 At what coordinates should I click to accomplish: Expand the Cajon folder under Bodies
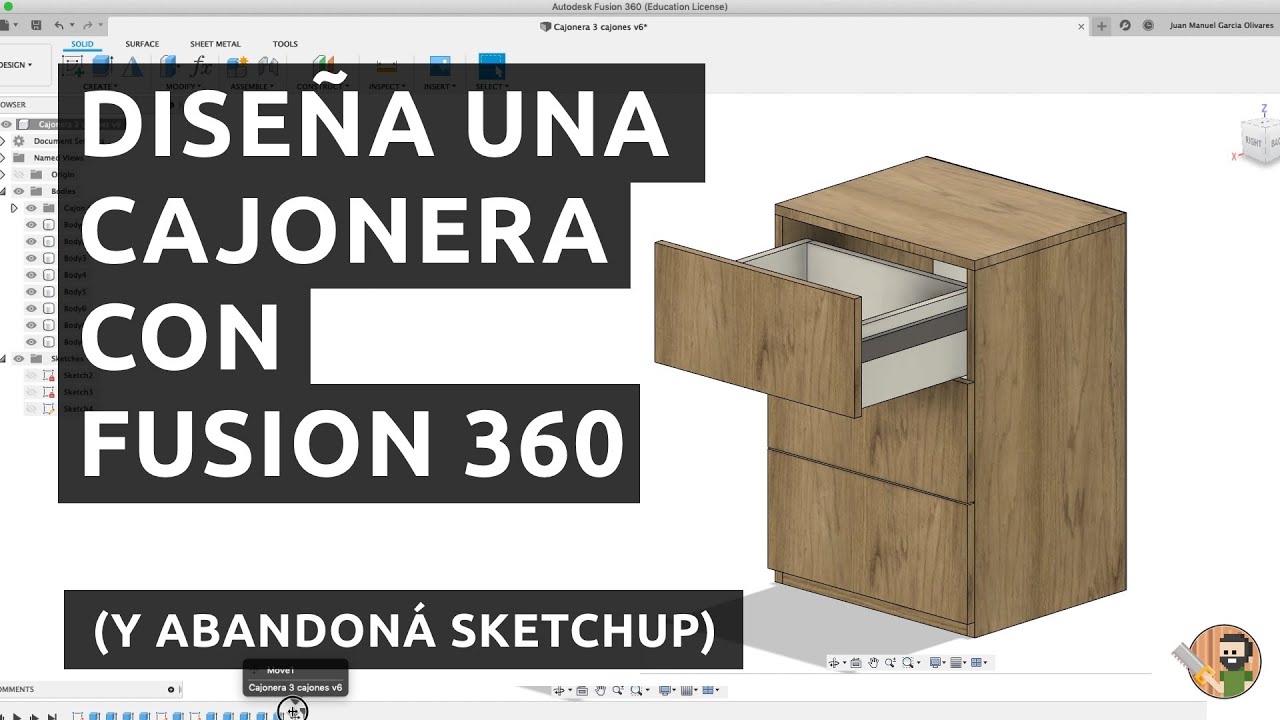(x=14, y=208)
